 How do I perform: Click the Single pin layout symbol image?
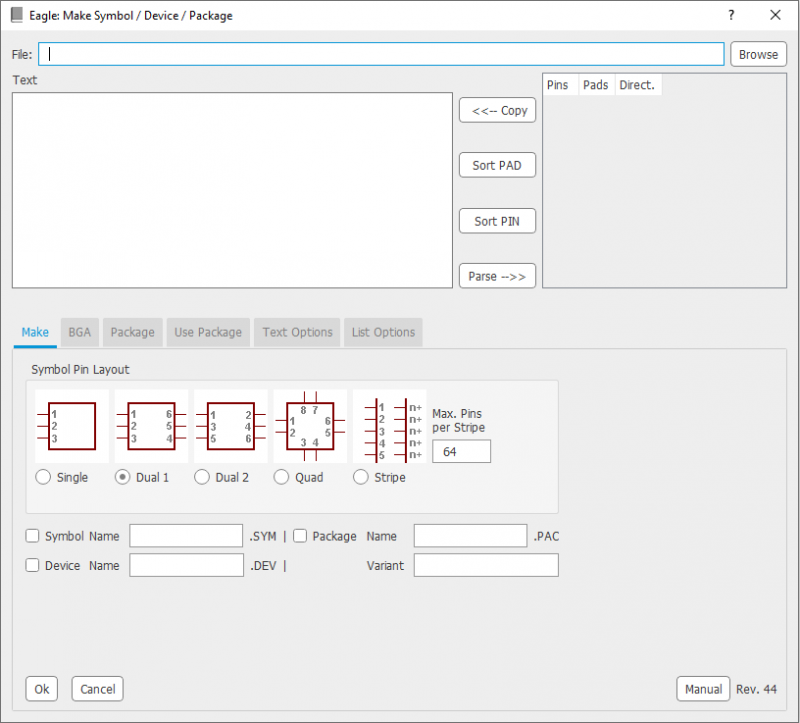pyautogui.click(x=72, y=427)
